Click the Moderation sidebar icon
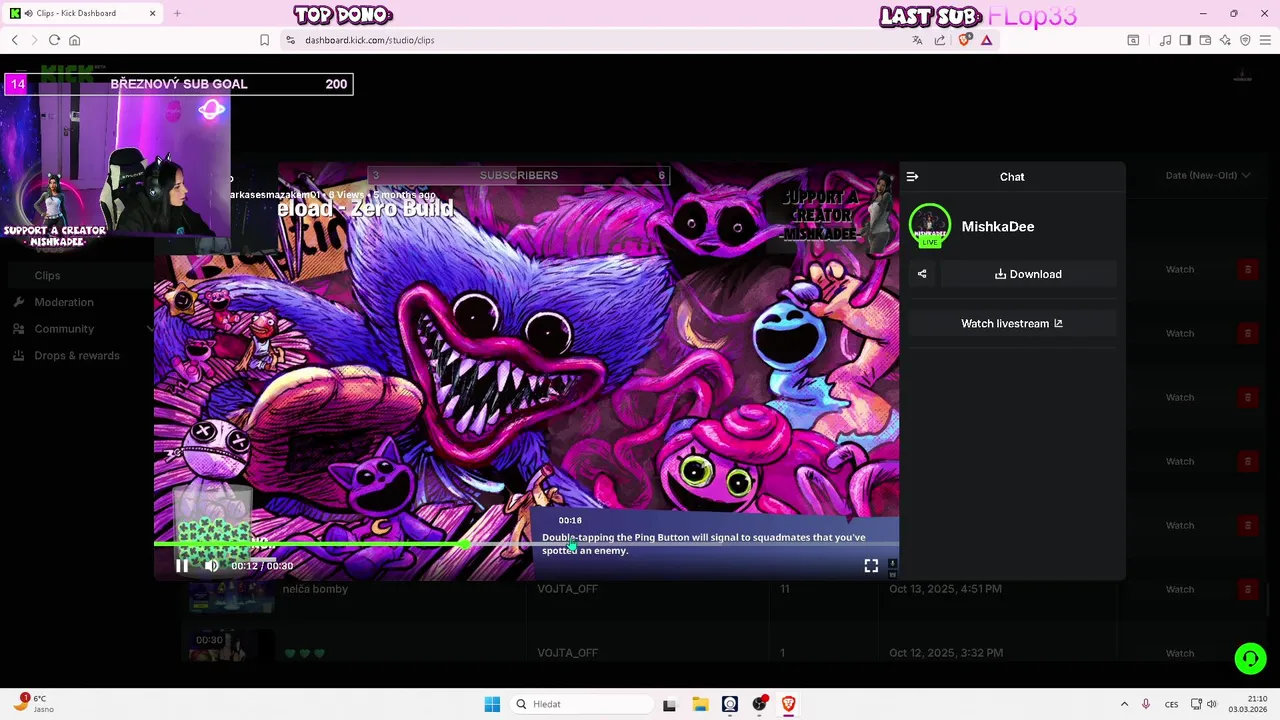Screen dimensions: 1280x720 tap(19, 302)
